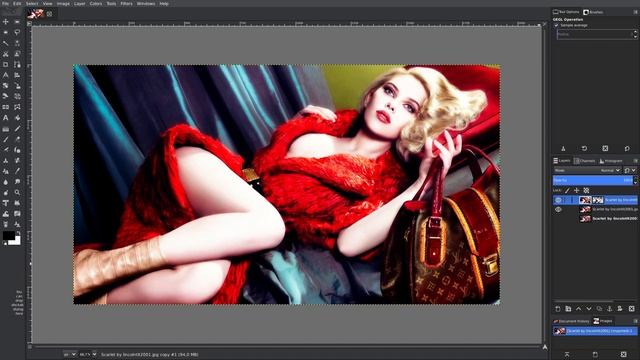
Task: Open the layer Mode dropdown
Action: pyautogui.click(x=588, y=170)
